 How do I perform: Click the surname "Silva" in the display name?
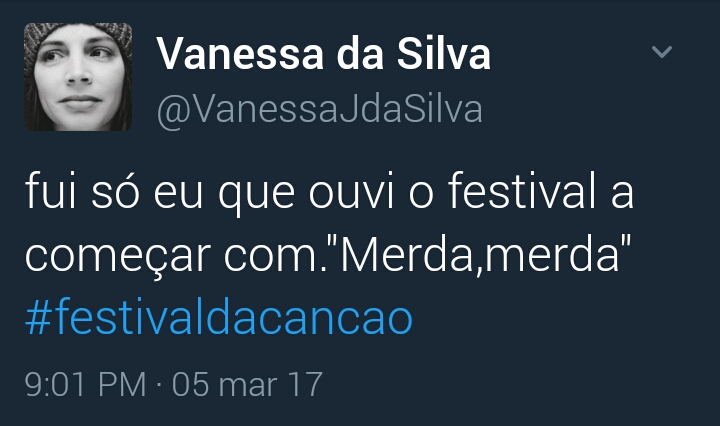click(x=444, y=54)
